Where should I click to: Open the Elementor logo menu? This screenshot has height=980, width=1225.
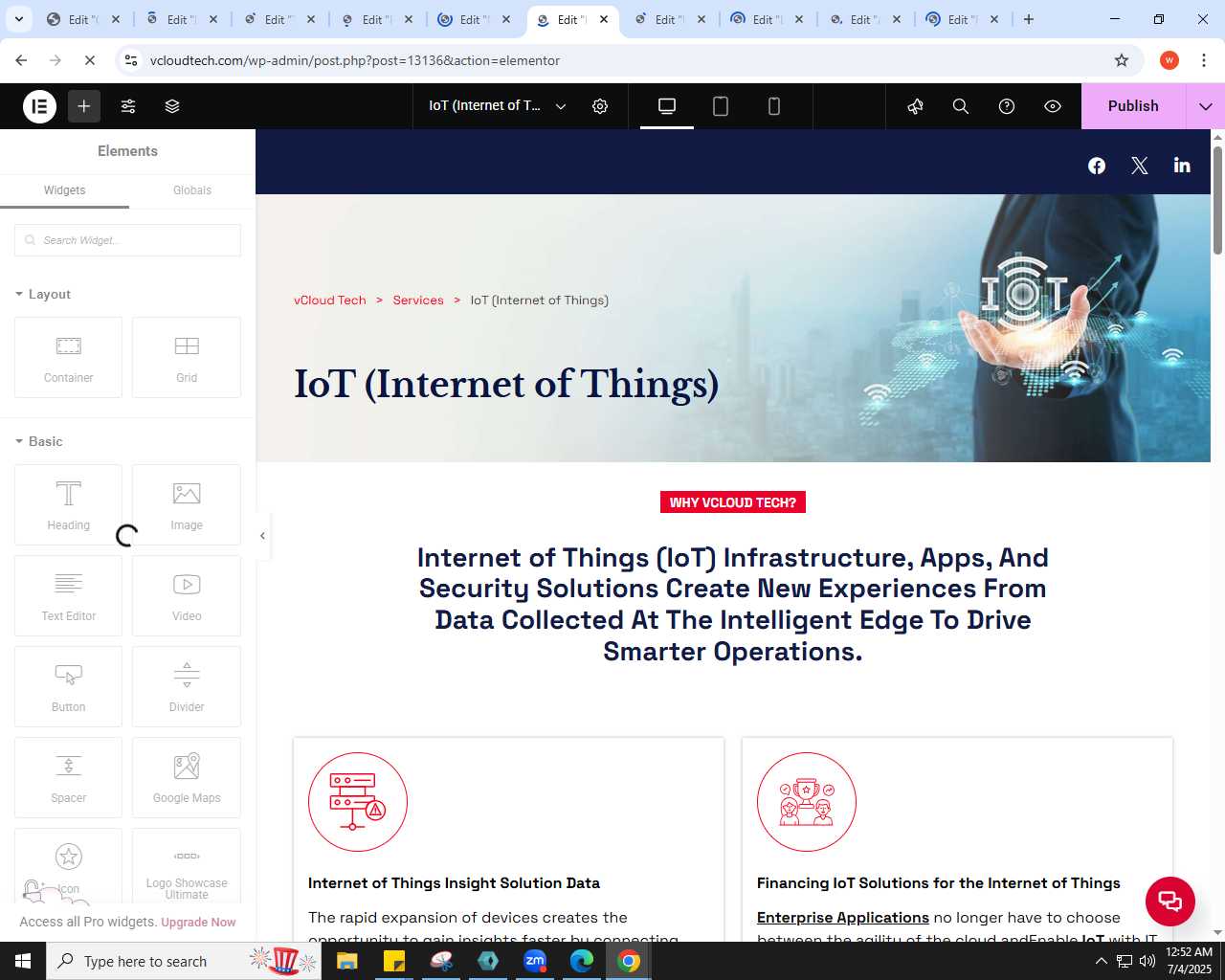coord(40,106)
